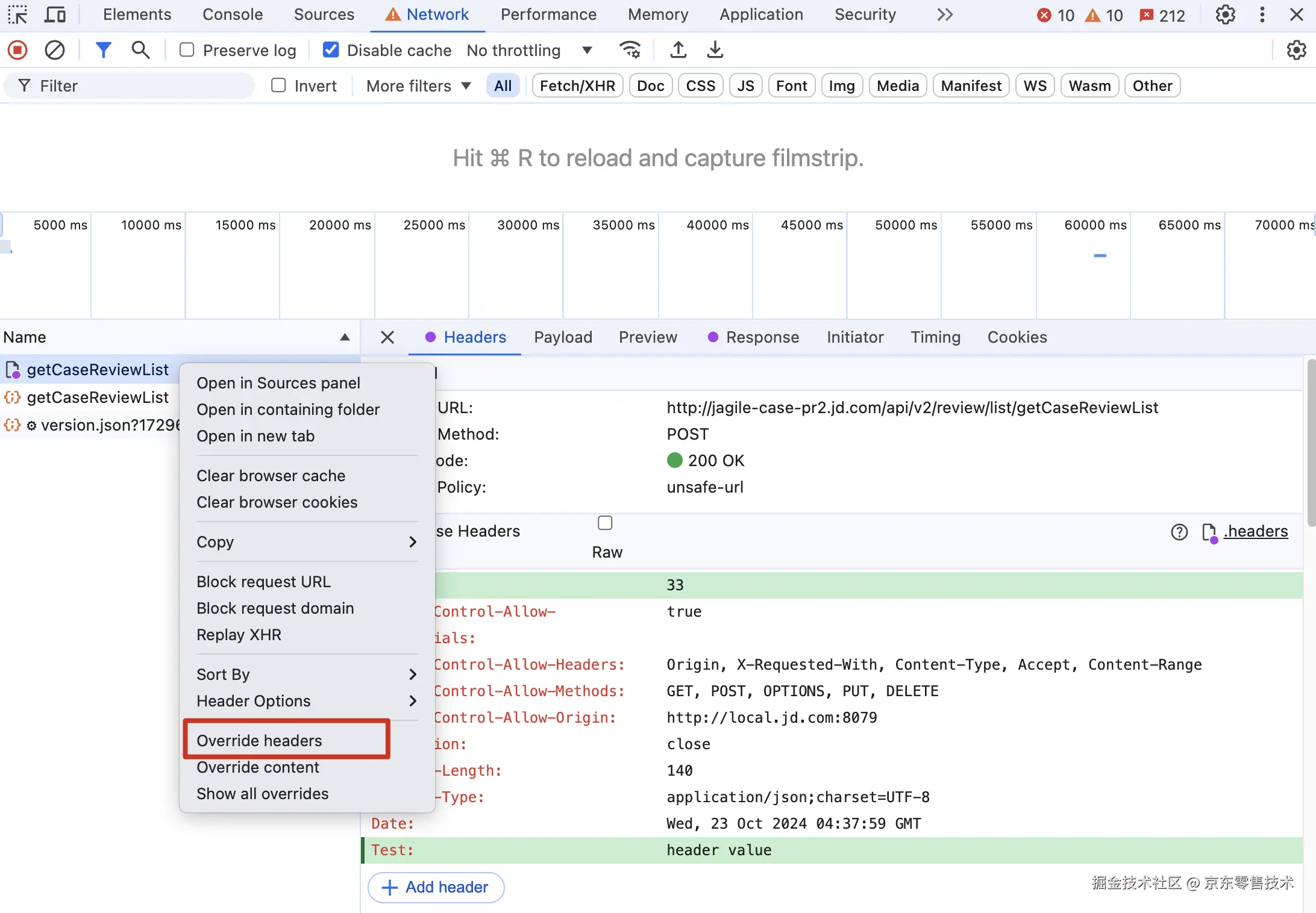Open network conditions wifi icon
Screen dimensions: 1316x913
click(630, 50)
